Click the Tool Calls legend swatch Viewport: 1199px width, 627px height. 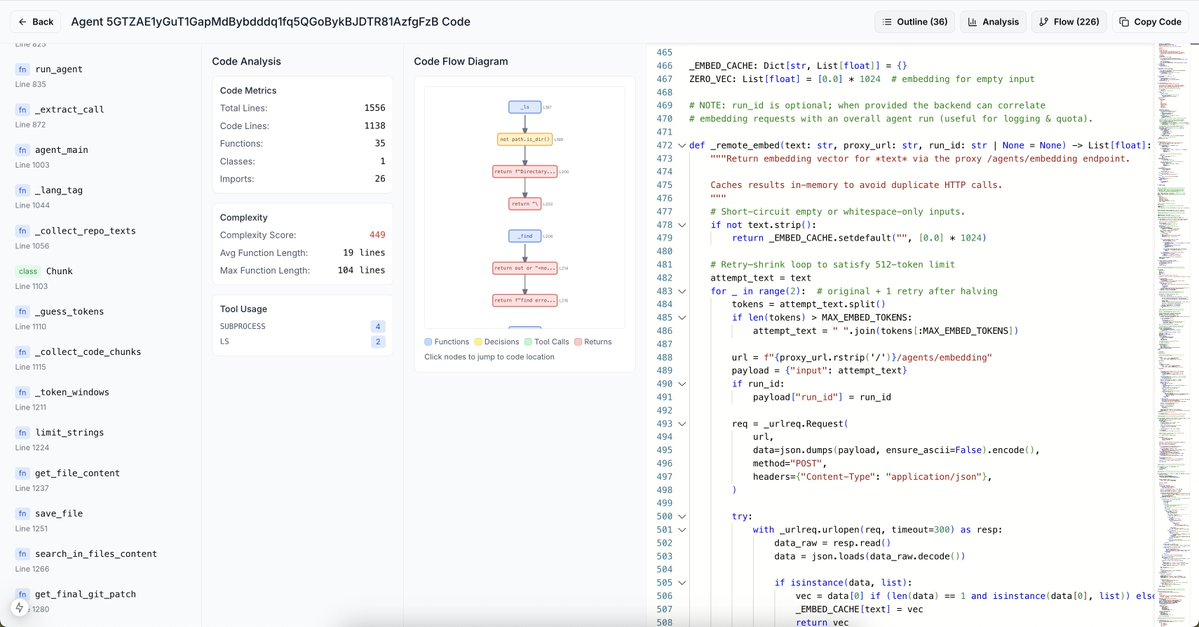pyautogui.click(x=528, y=342)
